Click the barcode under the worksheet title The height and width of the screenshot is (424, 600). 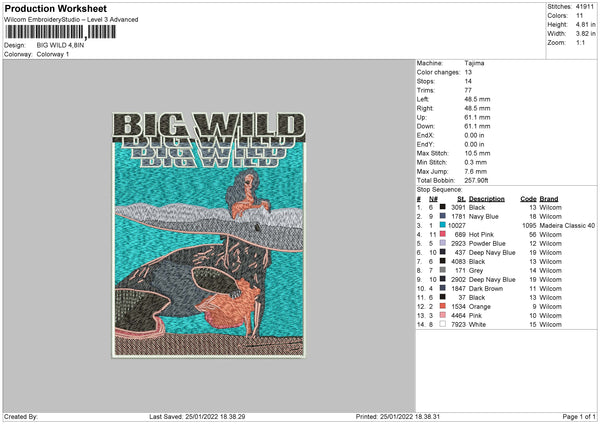point(60,32)
